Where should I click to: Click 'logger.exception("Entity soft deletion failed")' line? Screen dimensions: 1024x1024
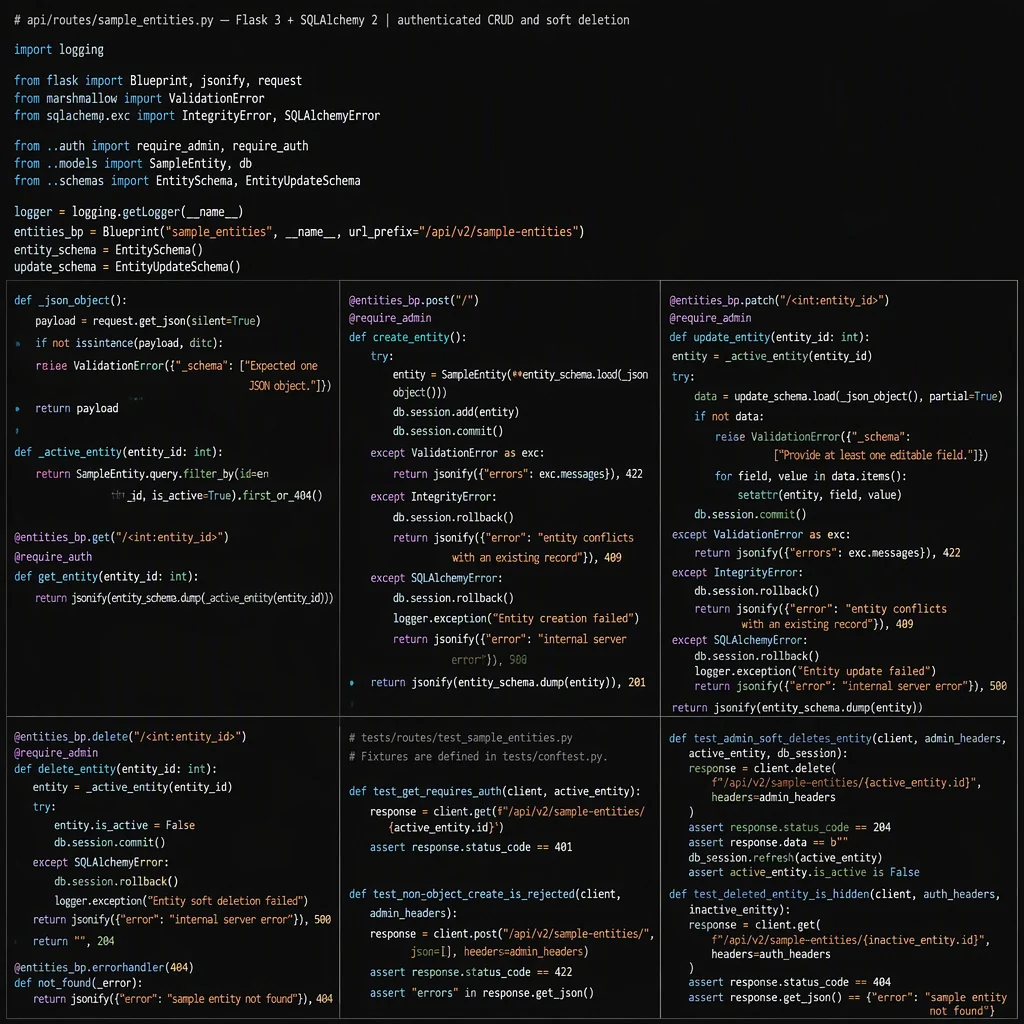pos(181,901)
